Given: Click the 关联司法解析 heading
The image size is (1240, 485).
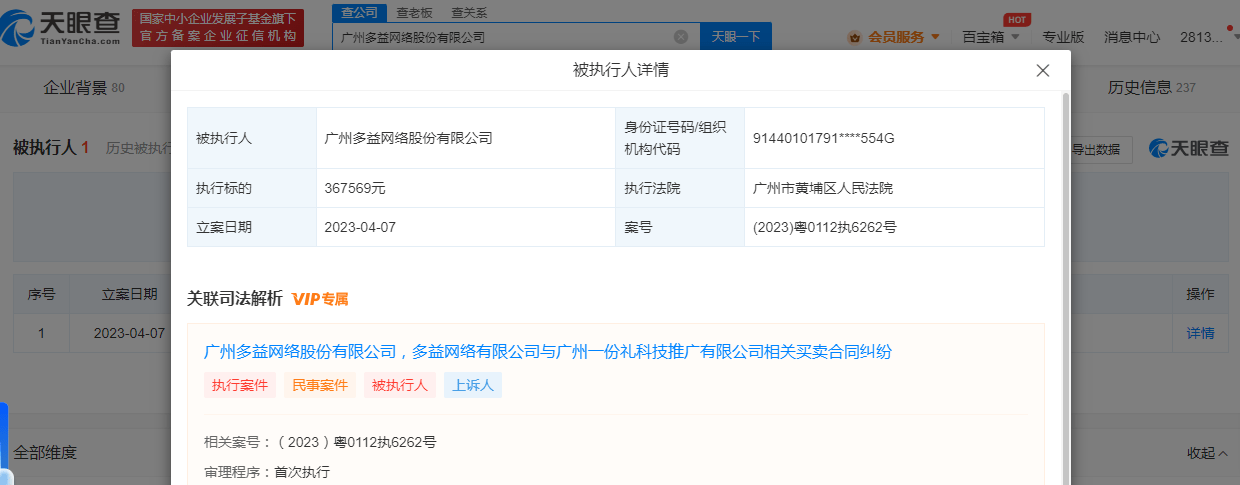Looking at the screenshot, I should [x=235, y=299].
